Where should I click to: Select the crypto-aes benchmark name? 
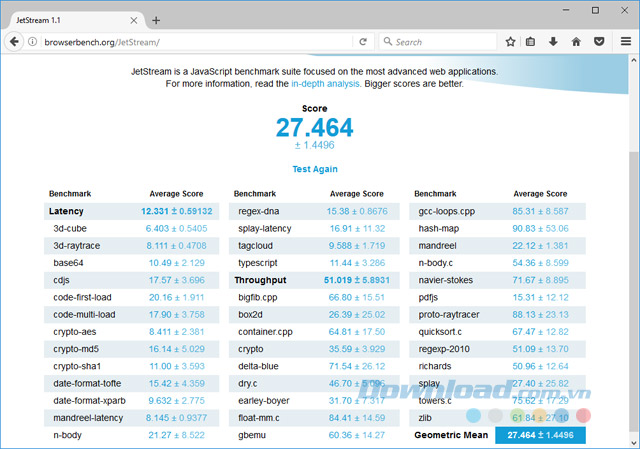(75, 332)
